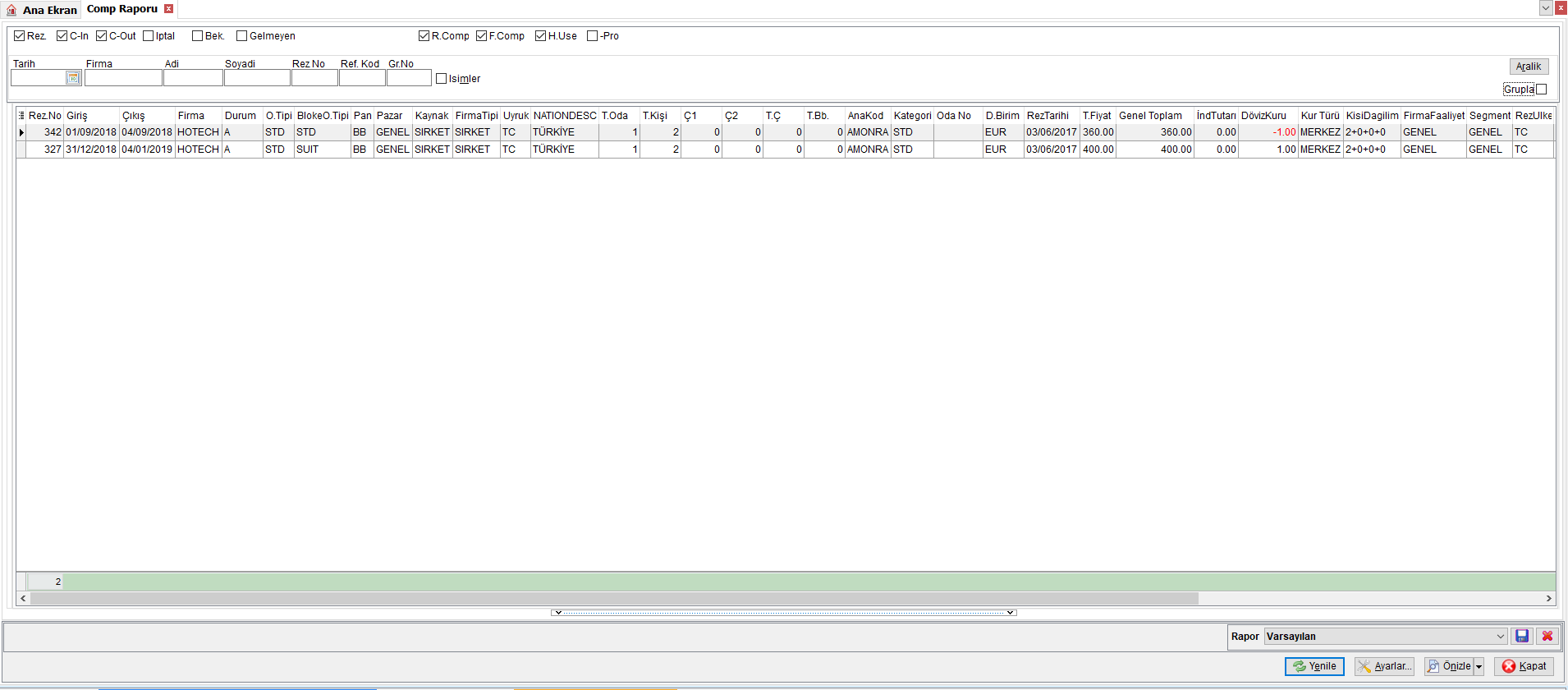Screen dimensions: 1568x690
Task: Click the Genel Toplam column header
Action: [x=1154, y=116]
